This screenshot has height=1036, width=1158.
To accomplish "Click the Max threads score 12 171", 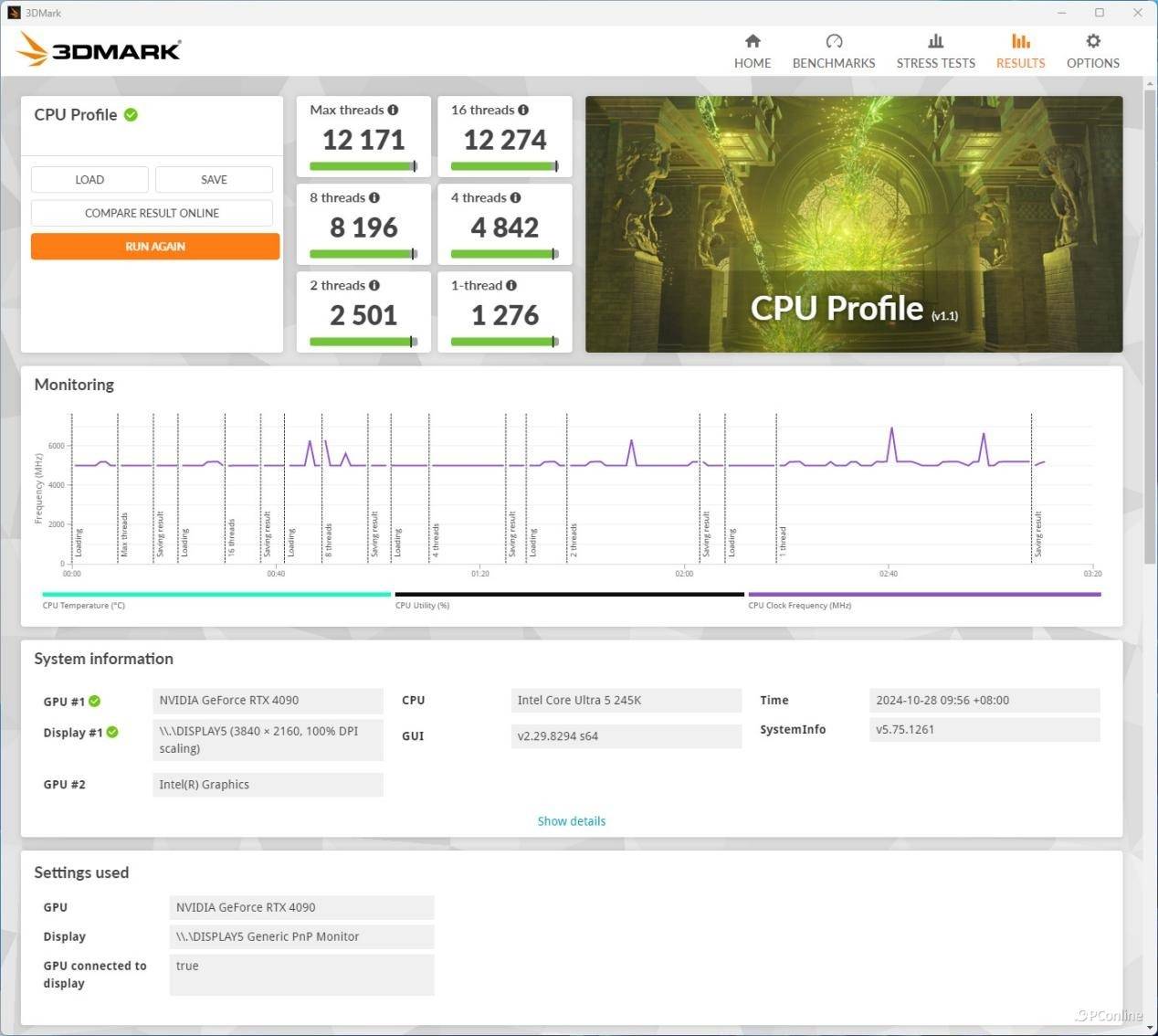I will [363, 140].
